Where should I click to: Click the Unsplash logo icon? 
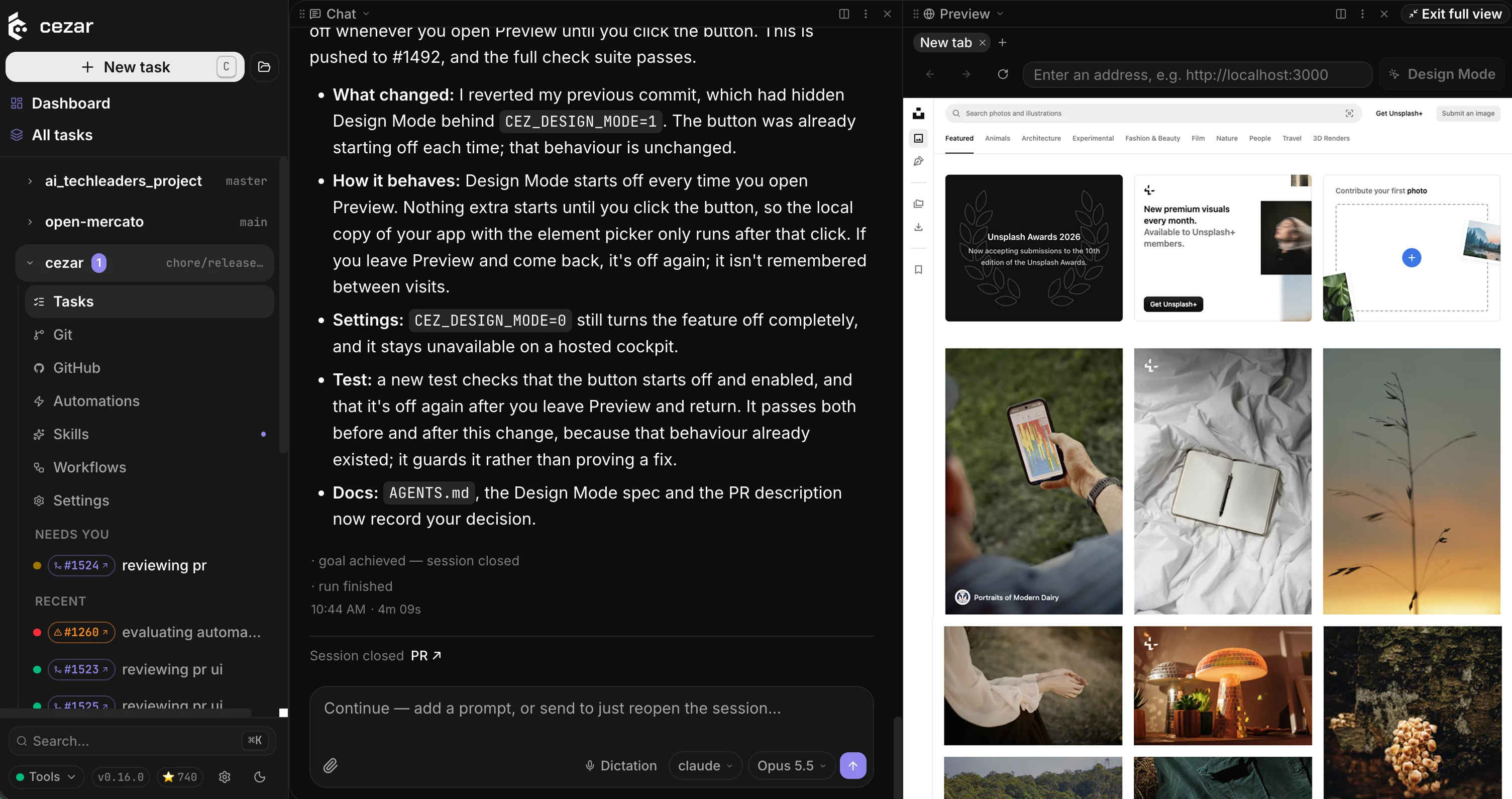tap(919, 113)
